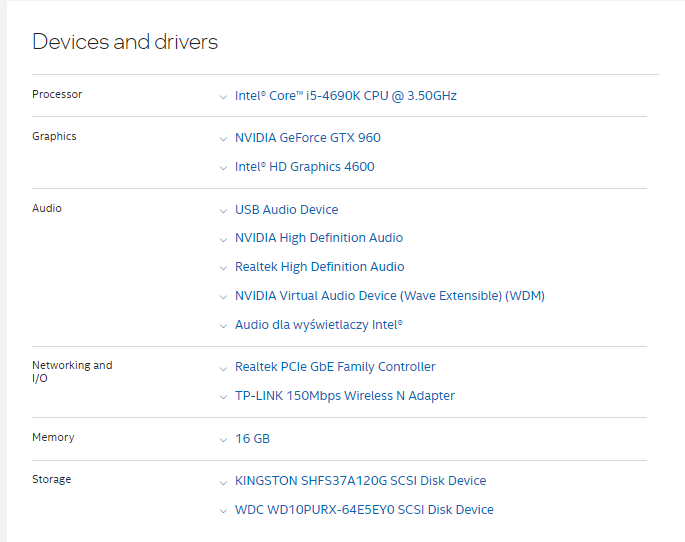Screen dimensions: 685x542
Task: Open Realtek PCIe GbE Family Controller link
Action: pyautogui.click(x=335, y=366)
